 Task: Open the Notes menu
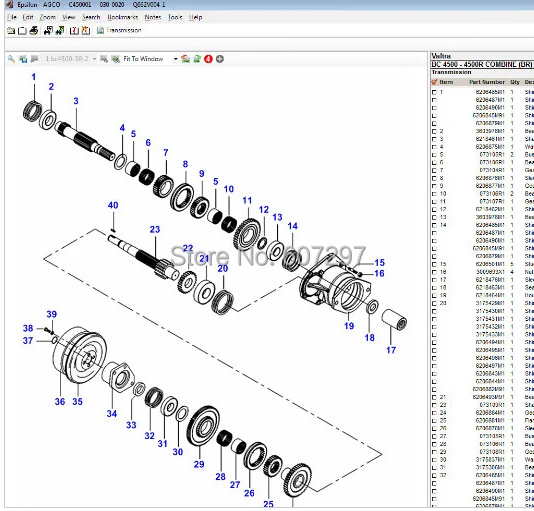(153, 17)
